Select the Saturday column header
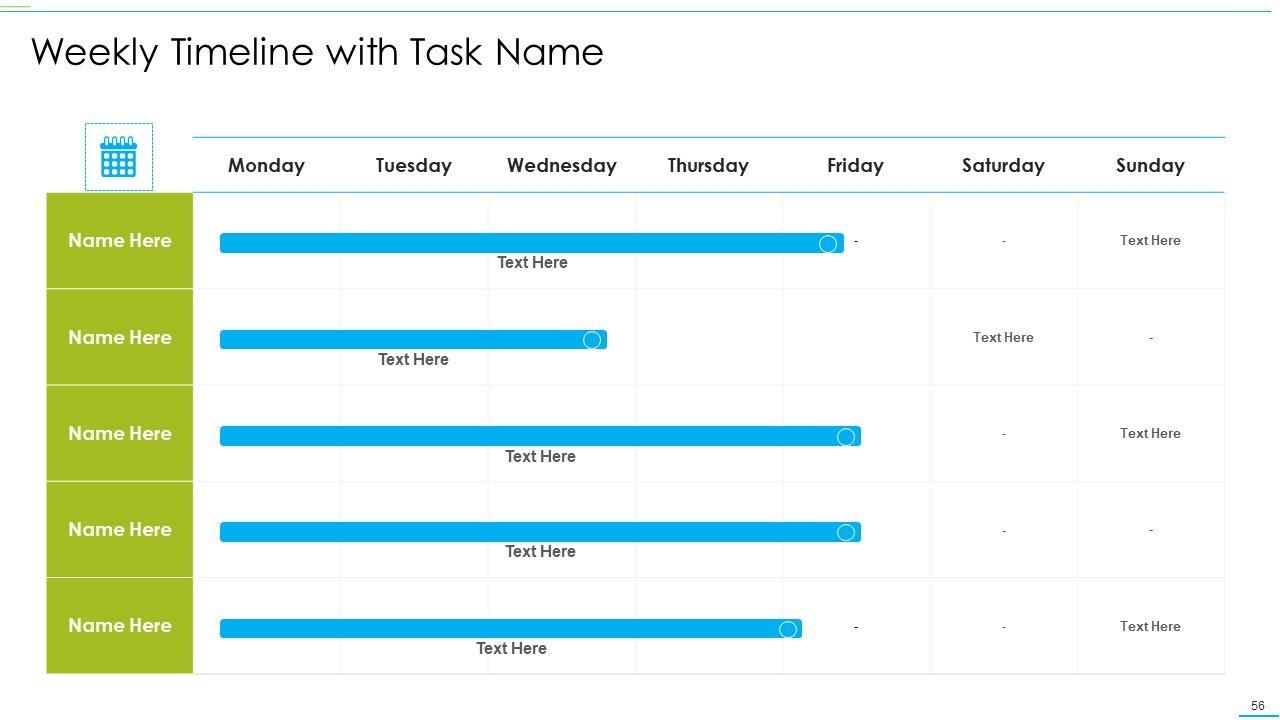 (x=1003, y=165)
